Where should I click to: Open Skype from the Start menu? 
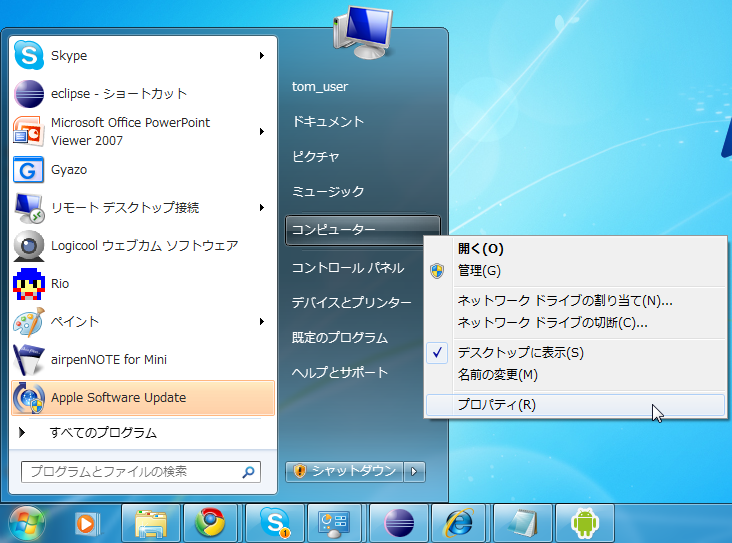click(68, 56)
